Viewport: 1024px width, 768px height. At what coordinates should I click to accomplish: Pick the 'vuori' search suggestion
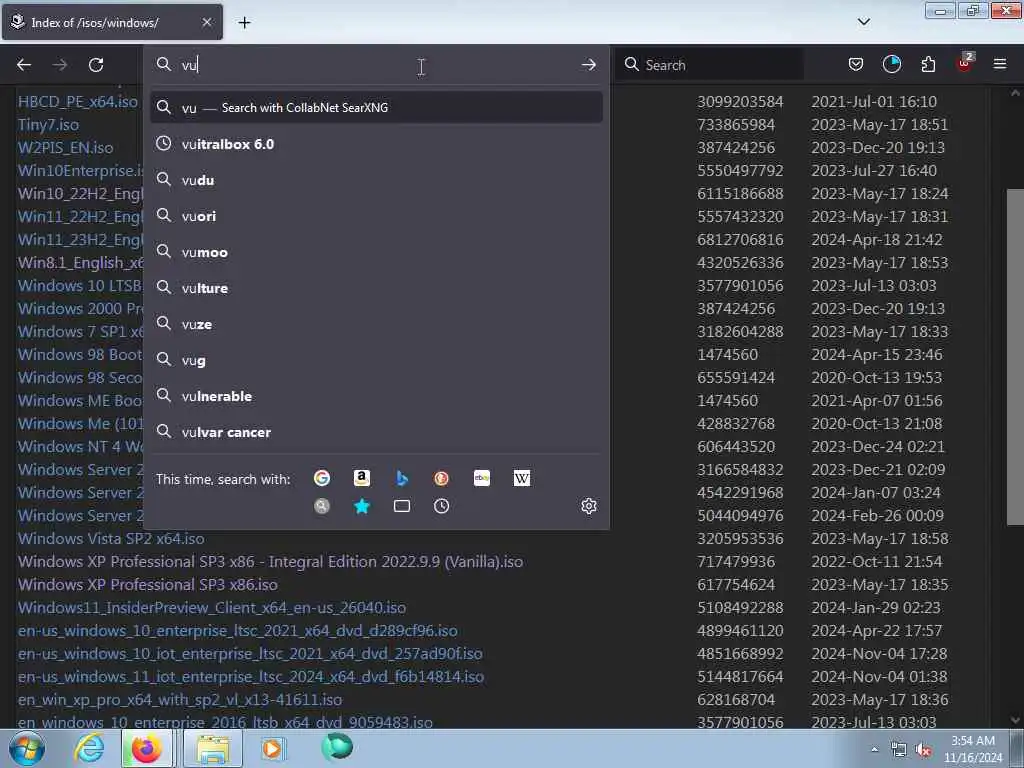click(x=376, y=216)
